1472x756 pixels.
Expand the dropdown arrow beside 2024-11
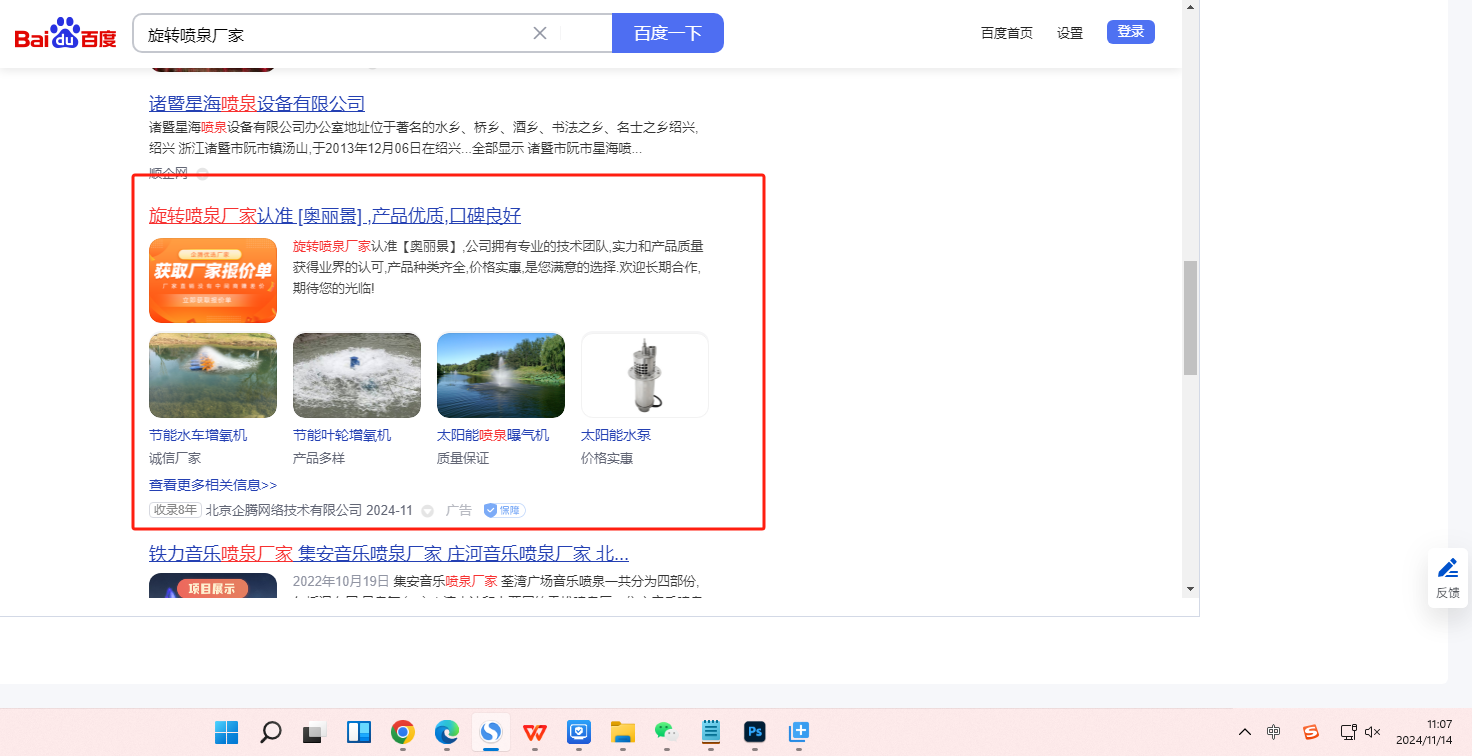point(428,511)
